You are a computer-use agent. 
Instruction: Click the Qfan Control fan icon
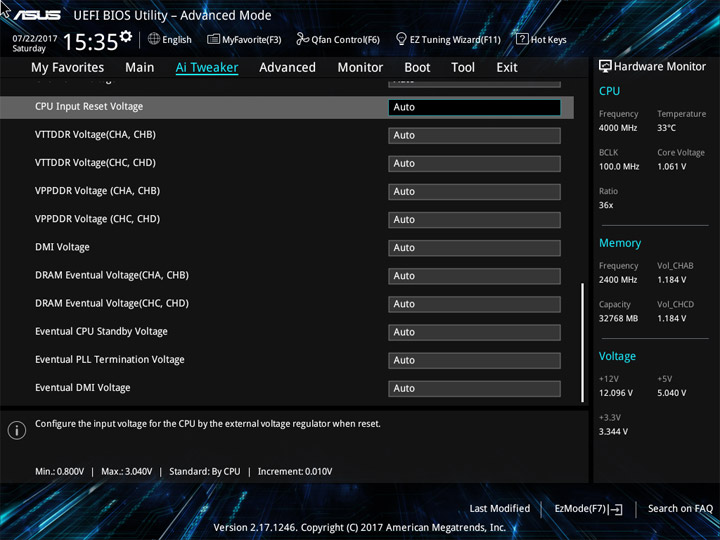(302, 39)
